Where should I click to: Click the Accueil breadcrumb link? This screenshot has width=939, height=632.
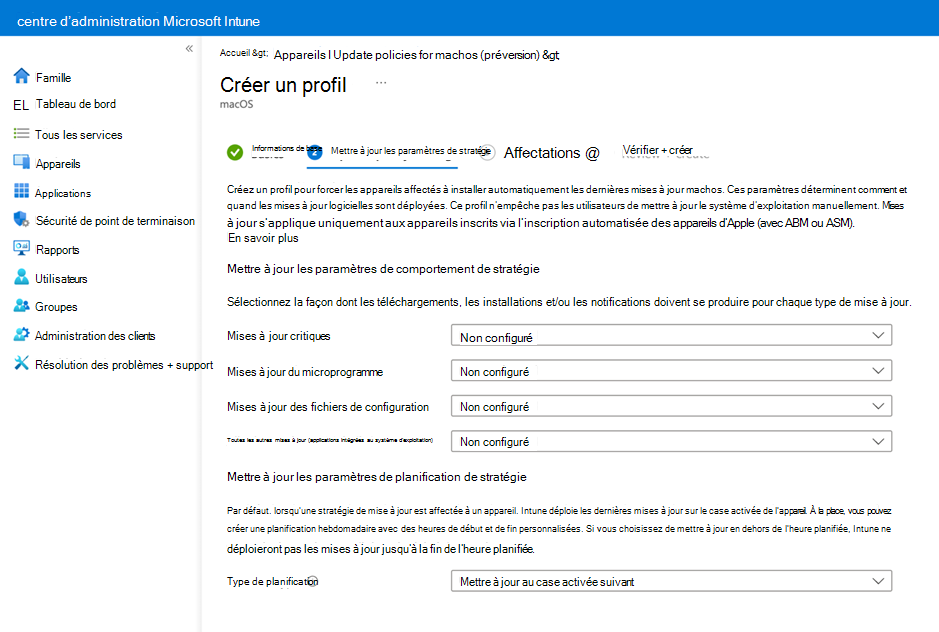pyautogui.click(x=234, y=53)
